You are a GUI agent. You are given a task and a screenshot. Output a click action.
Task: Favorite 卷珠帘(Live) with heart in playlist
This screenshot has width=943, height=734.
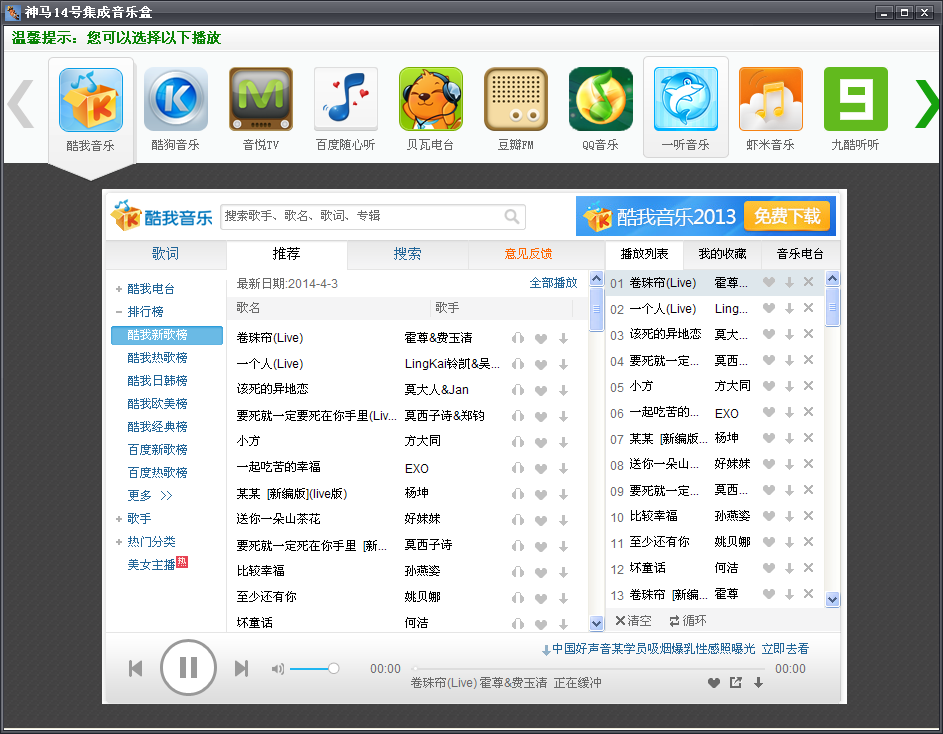pos(769,283)
